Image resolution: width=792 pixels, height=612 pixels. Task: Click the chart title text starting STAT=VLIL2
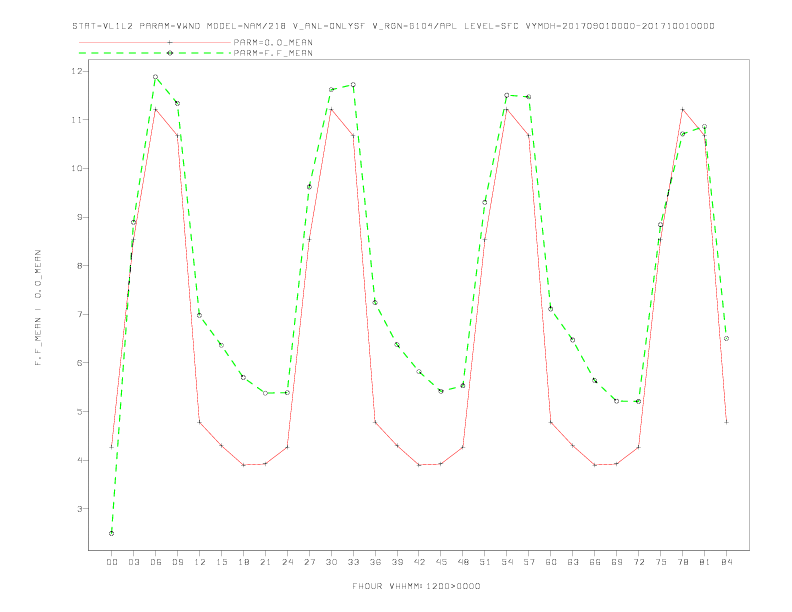pyautogui.click(x=393, y=26)
